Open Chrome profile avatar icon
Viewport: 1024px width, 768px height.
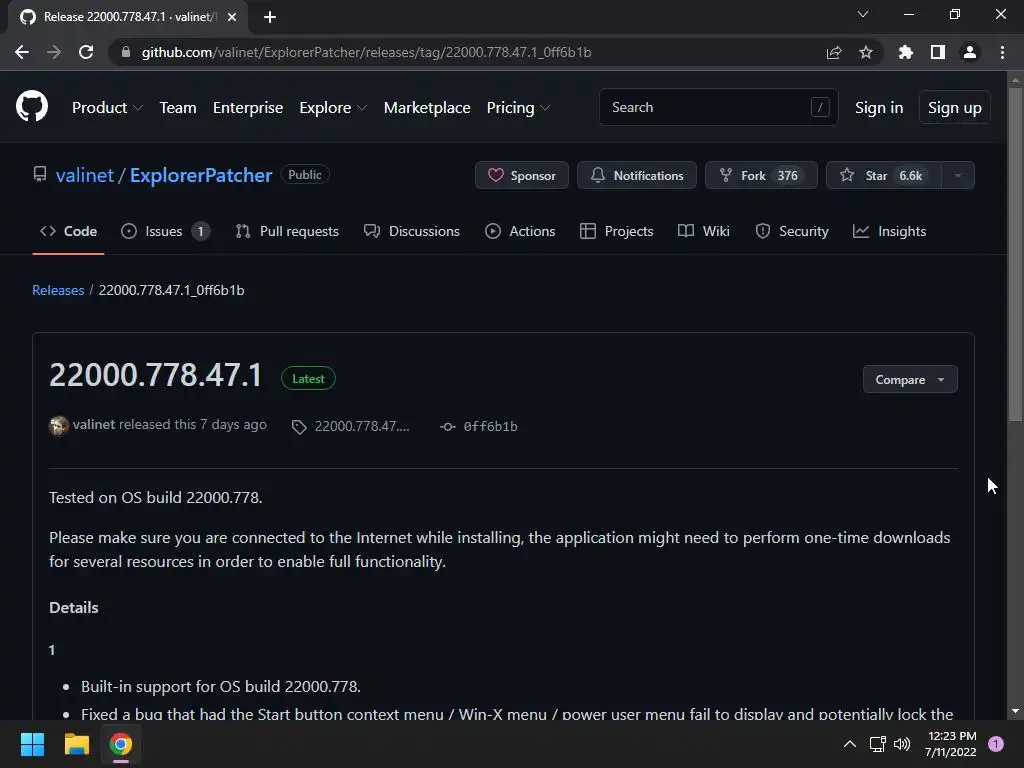point(969,52)
